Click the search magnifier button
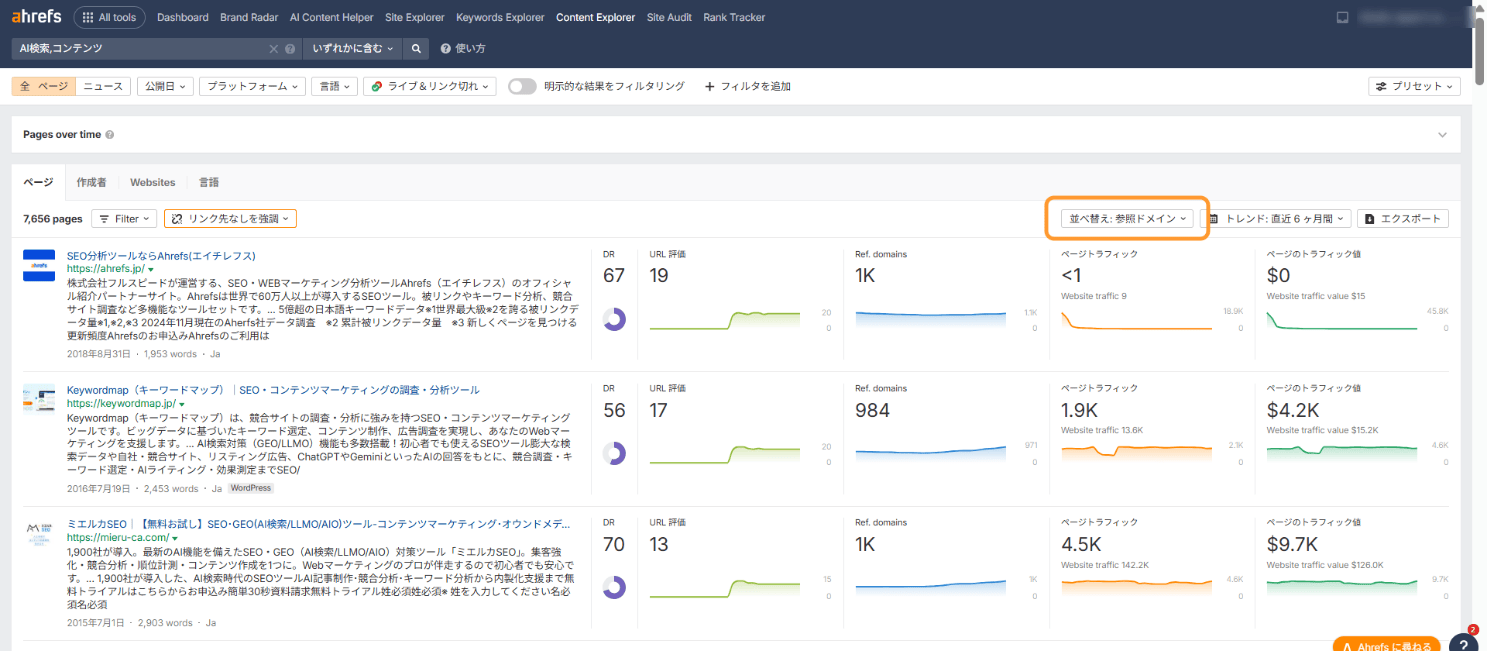The image size is (1487, 651). click(x=418, y=48)
